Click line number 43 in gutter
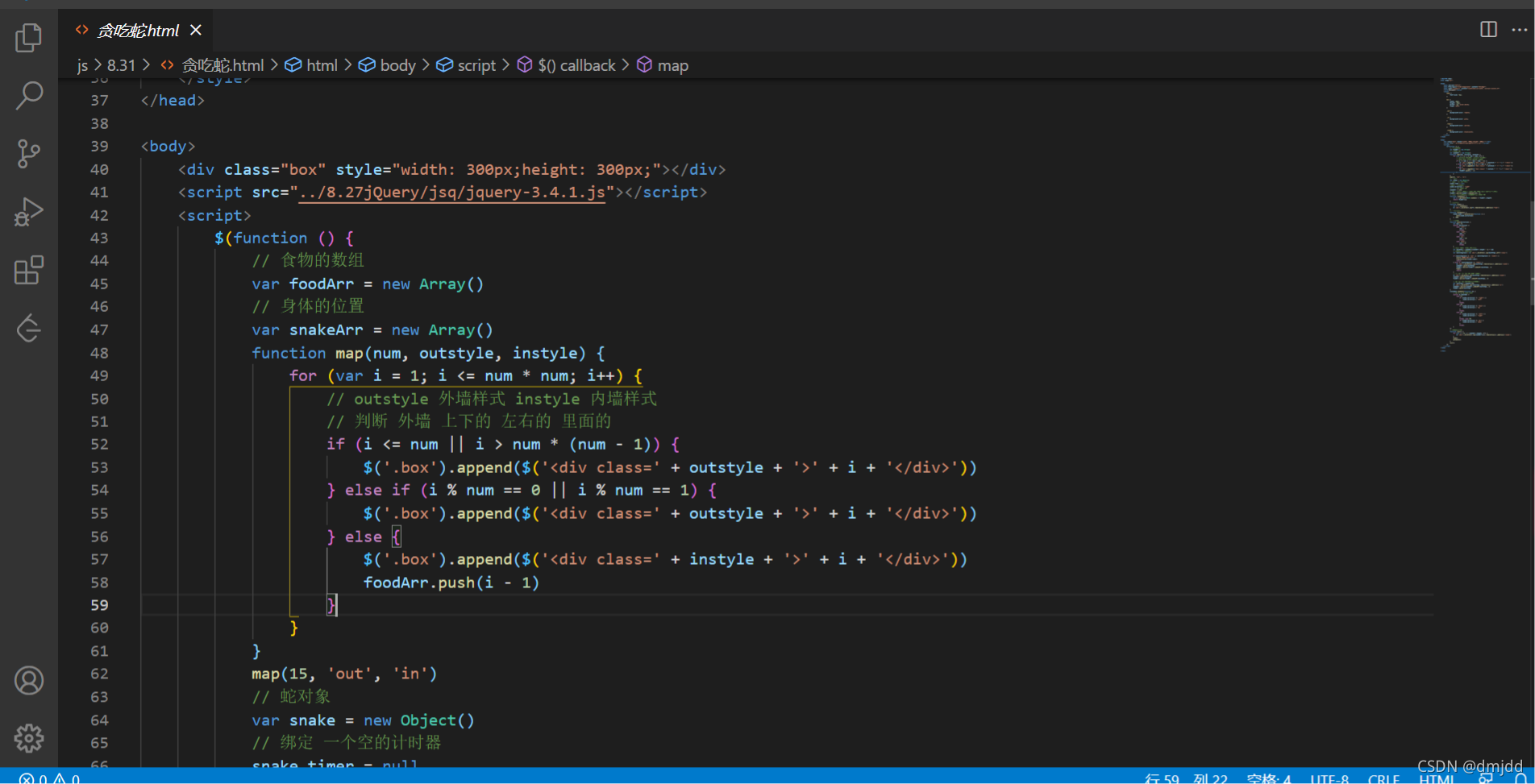Image resolution: width=1535 pixels, height=784 pixels. [x=99, y=238]
